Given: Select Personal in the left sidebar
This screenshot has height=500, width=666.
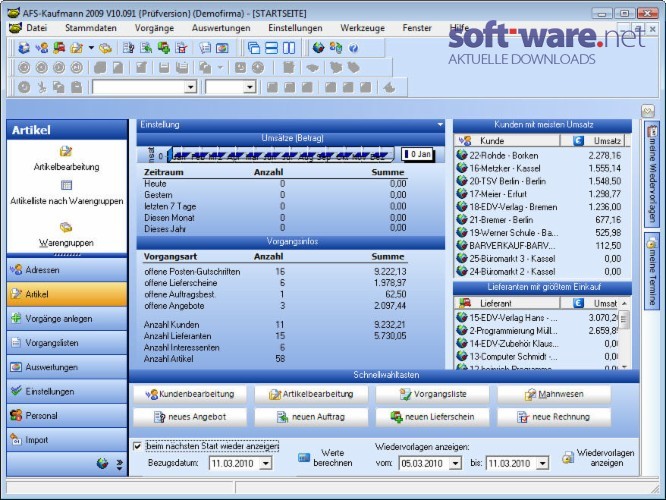Looking at the screenshot, I should coord(67,415).
